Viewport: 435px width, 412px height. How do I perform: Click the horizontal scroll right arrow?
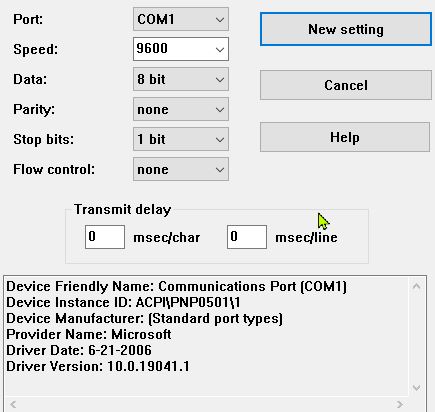point(400,404)
